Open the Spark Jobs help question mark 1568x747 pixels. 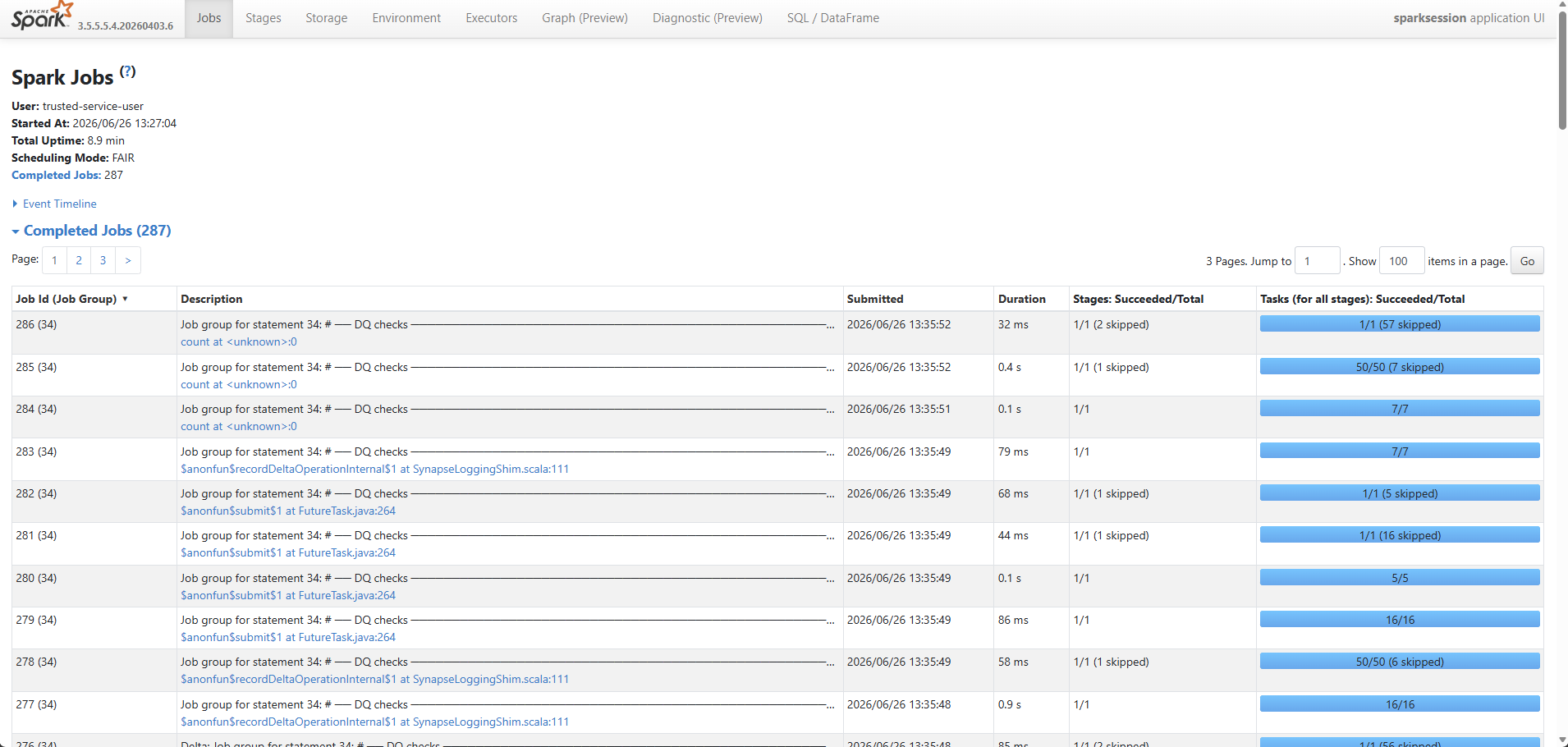[127, 71]
